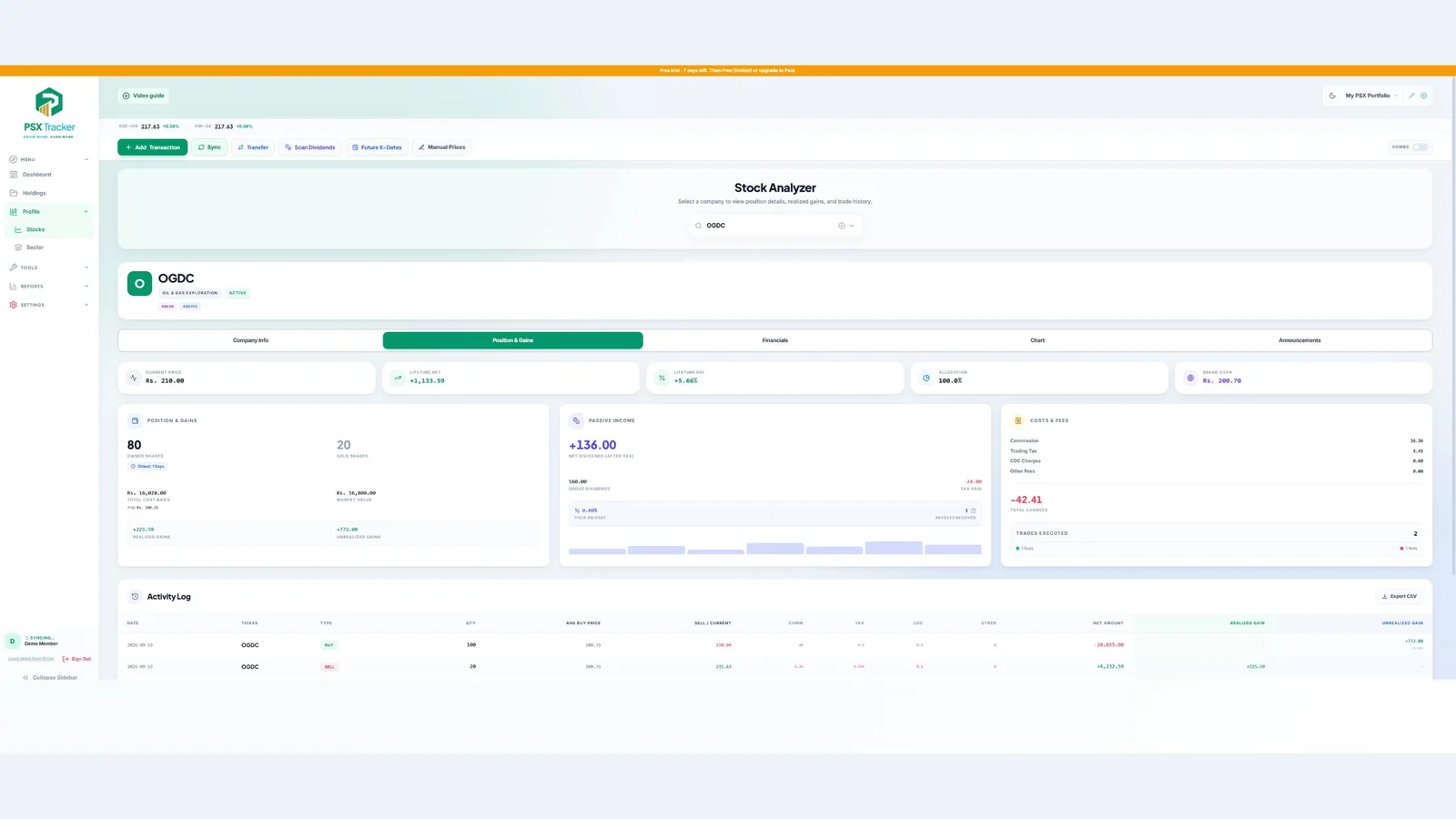Viewport: 1456px width, 819px height.
Task: Switch to the Financials tab
Action: tap(775, 340)
